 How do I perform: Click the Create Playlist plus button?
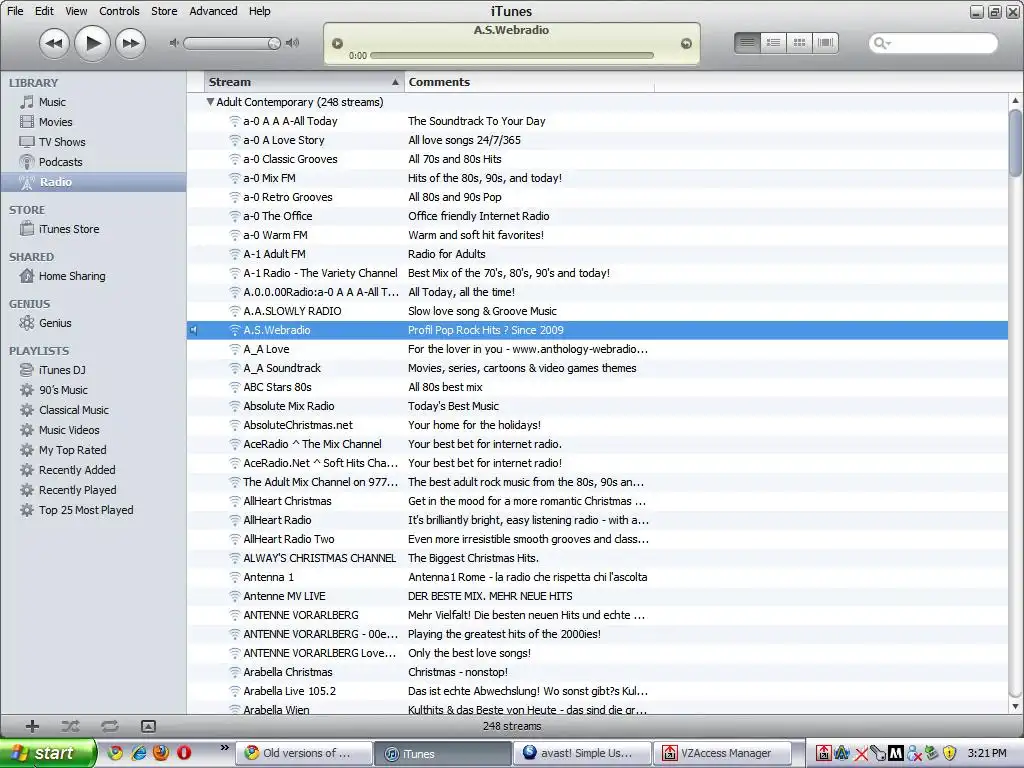point(32,726)
